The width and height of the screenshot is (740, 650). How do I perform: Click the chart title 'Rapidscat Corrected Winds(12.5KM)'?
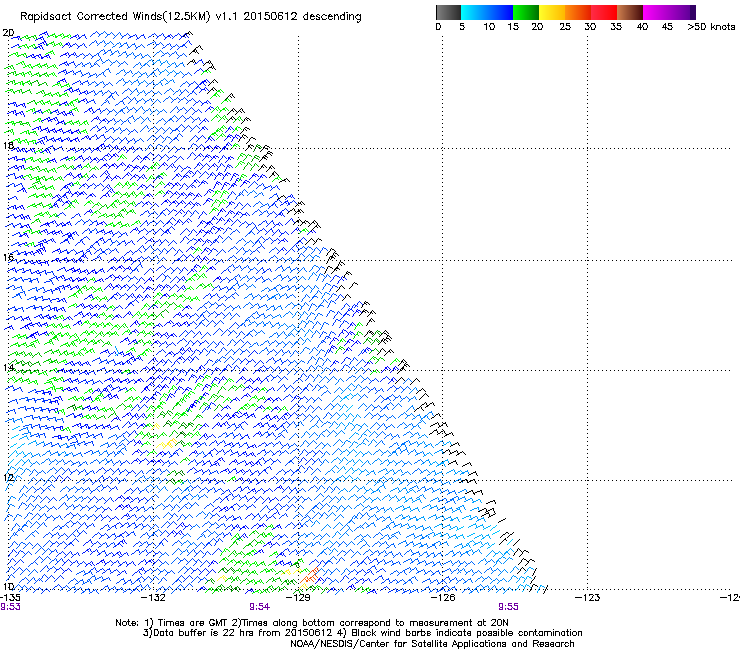(115, 17)
